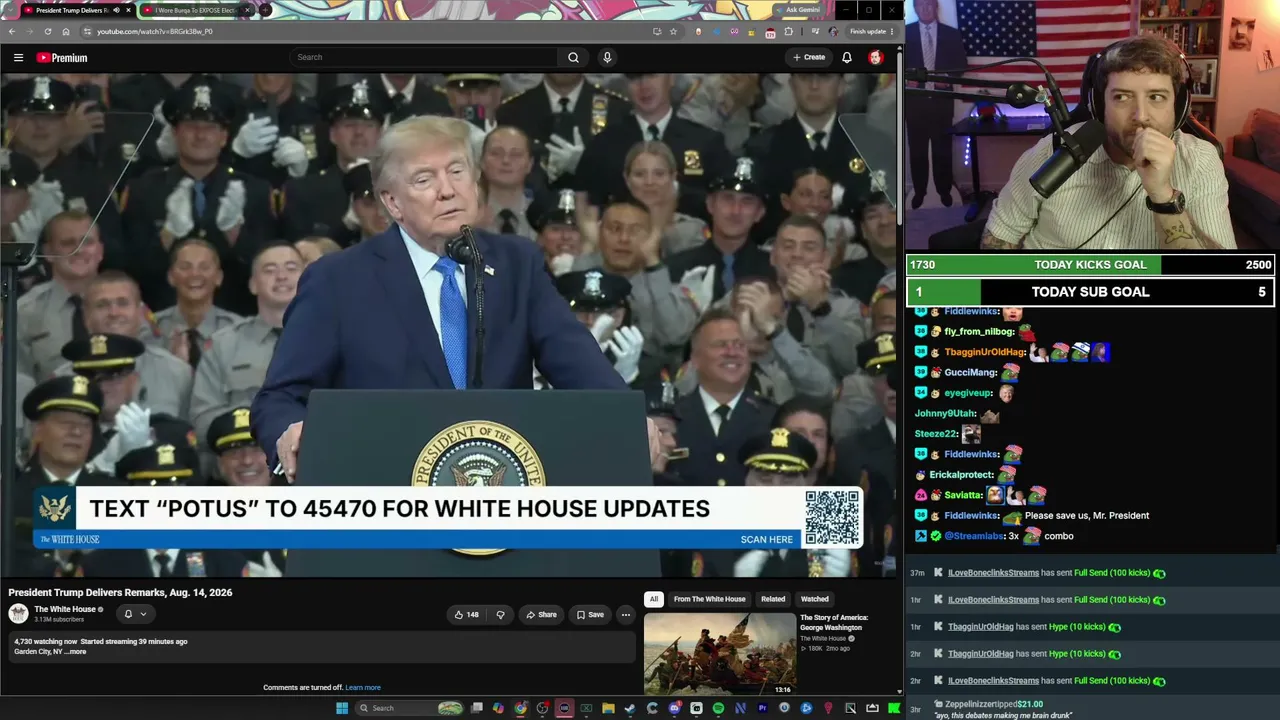Viewport: 1280px width, 720px height.
Task: Click Fiddlewinks message "Please save us, Mr. President"
Action: (x=1087, y=515)
